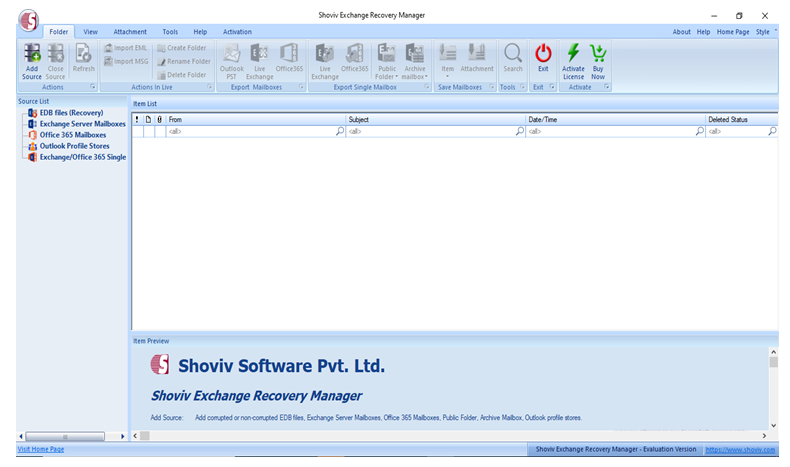The image size is (790, 467).
Task: Click the Date/Time filter search icon
Action: pyautogui.click(x=700, y=131)
